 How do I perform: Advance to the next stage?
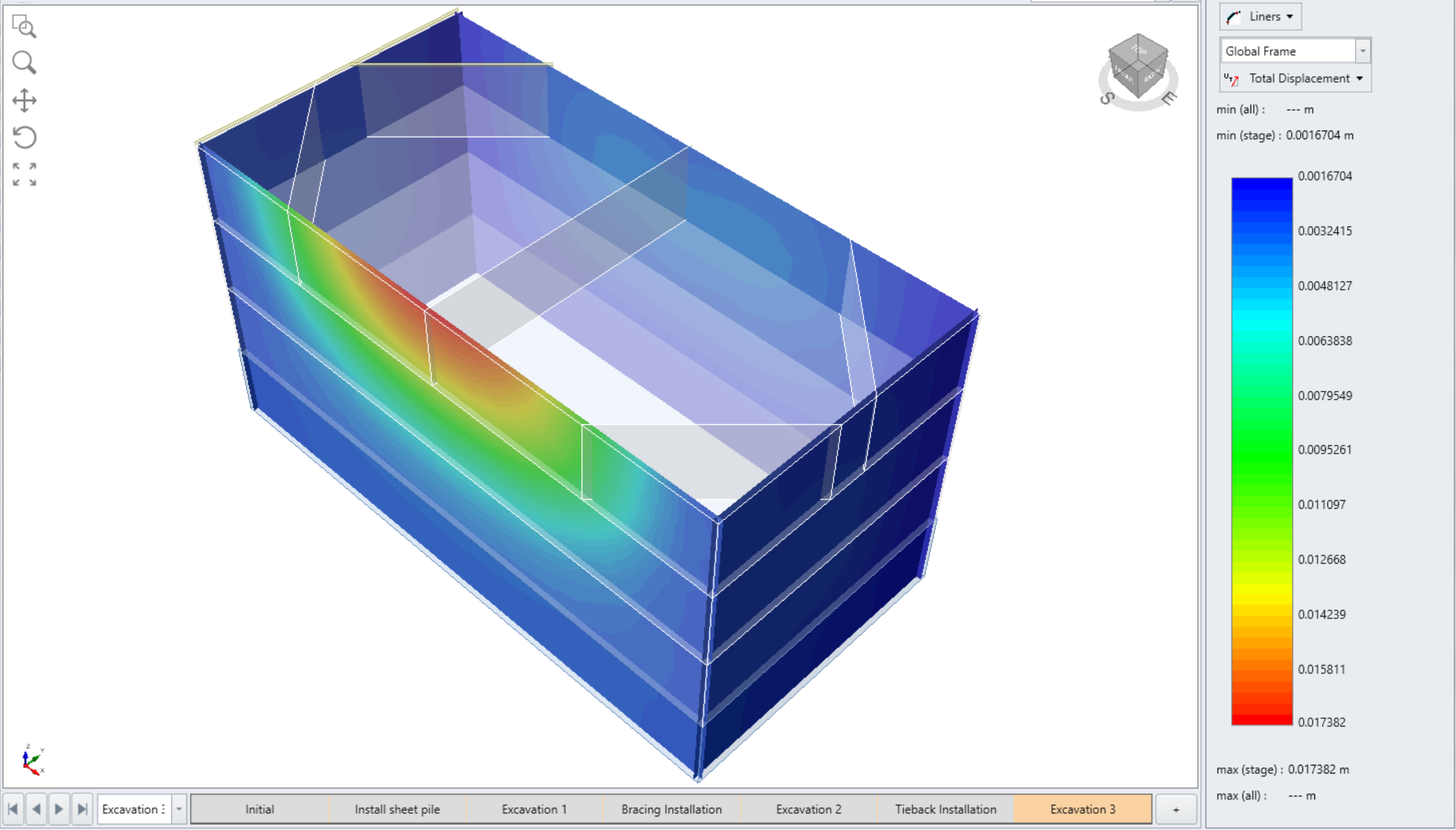59,809
